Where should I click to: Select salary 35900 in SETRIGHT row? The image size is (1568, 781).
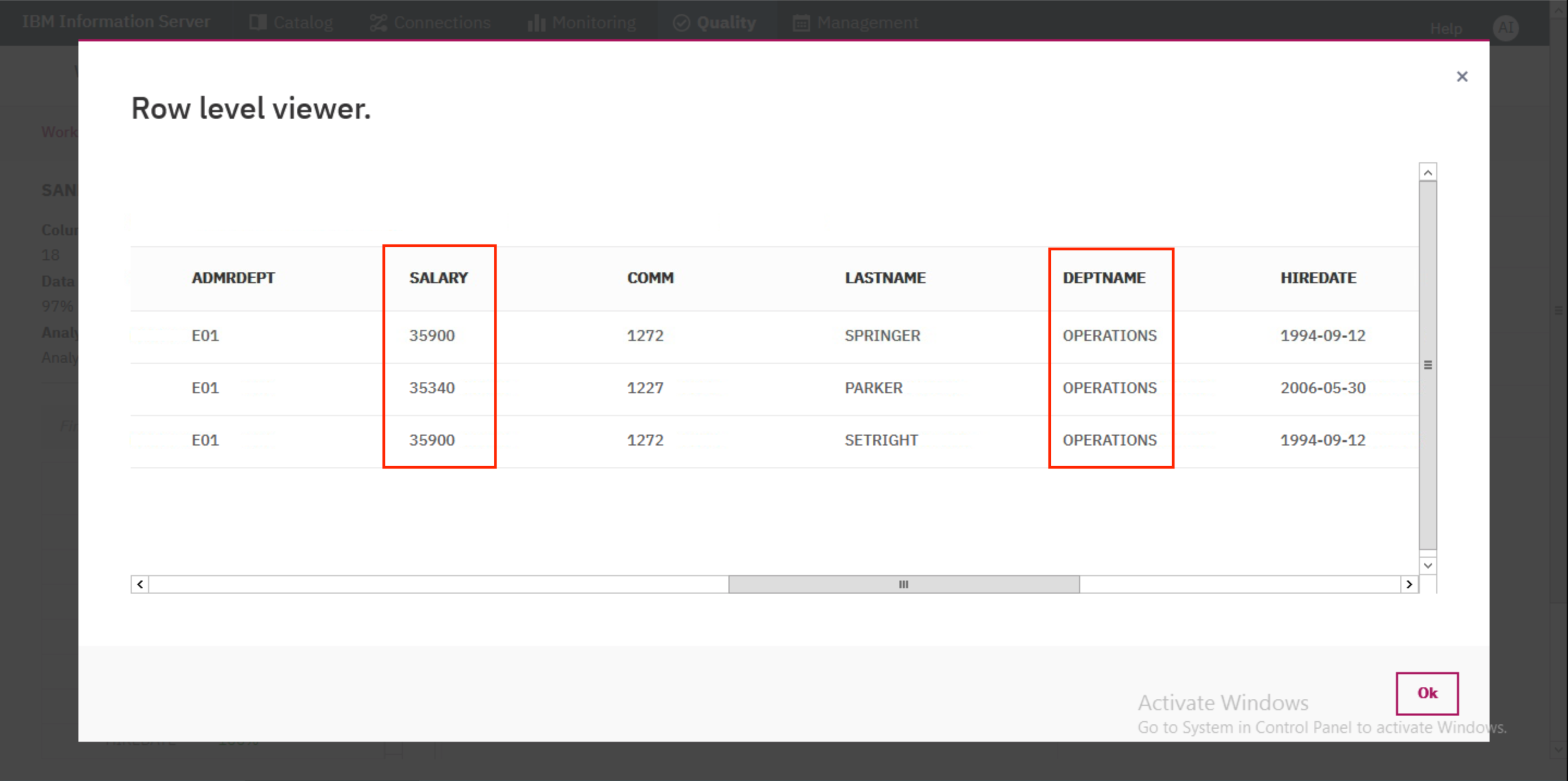[432, 441]
